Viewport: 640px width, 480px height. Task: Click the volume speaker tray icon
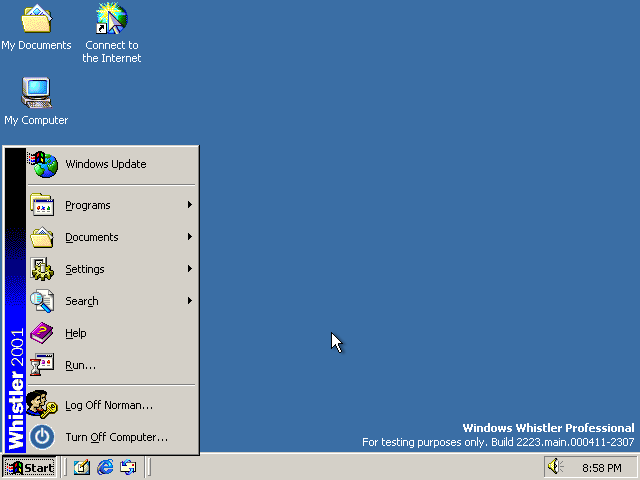(x=556, y=467)
